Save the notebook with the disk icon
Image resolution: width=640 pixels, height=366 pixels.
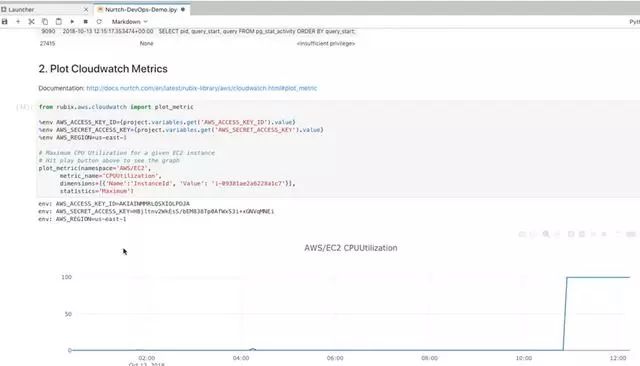point(4,22)
